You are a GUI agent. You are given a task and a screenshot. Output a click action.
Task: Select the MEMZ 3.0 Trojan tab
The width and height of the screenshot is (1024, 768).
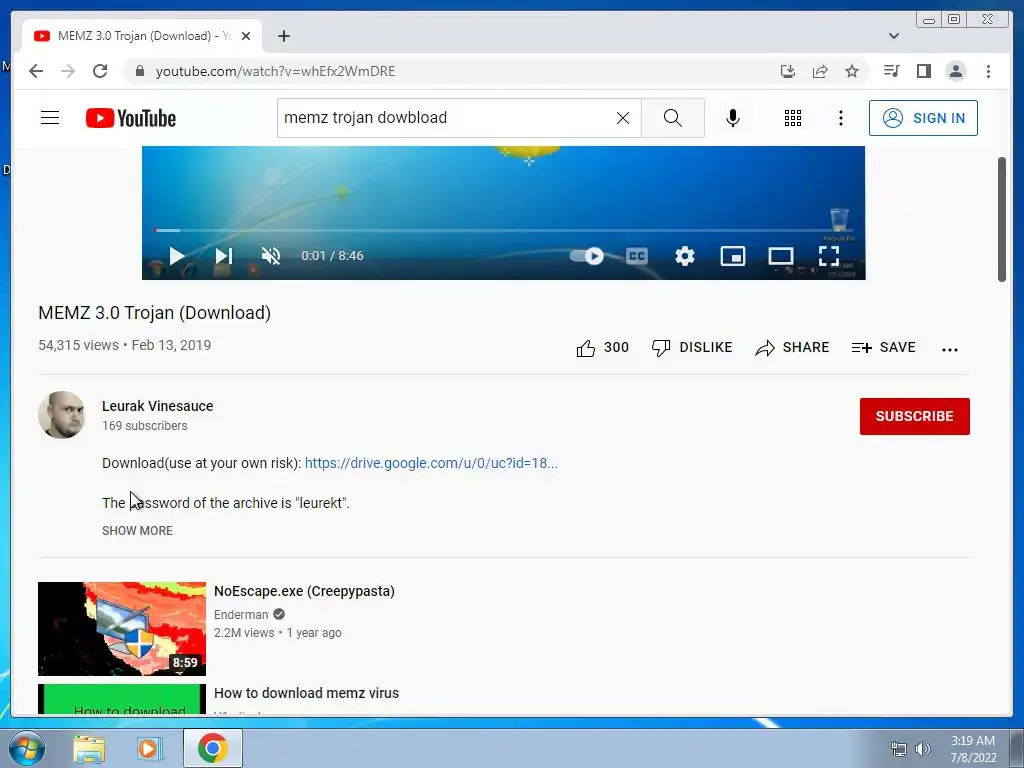[142, 36]
